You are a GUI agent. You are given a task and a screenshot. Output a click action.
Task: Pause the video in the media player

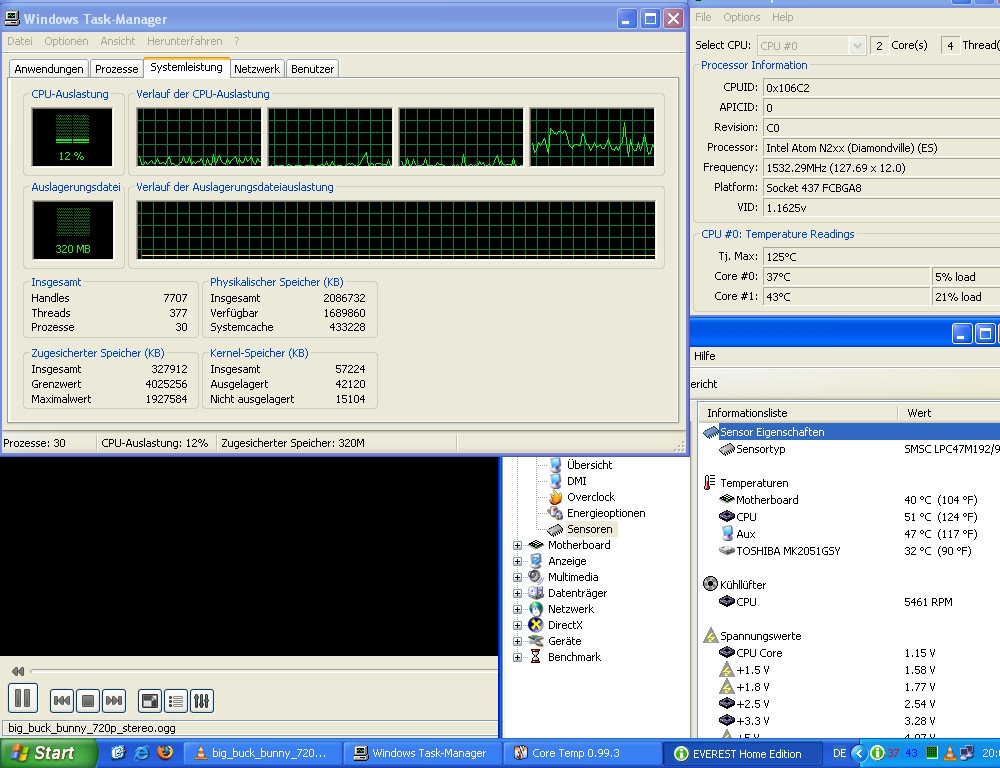(23, 698)
